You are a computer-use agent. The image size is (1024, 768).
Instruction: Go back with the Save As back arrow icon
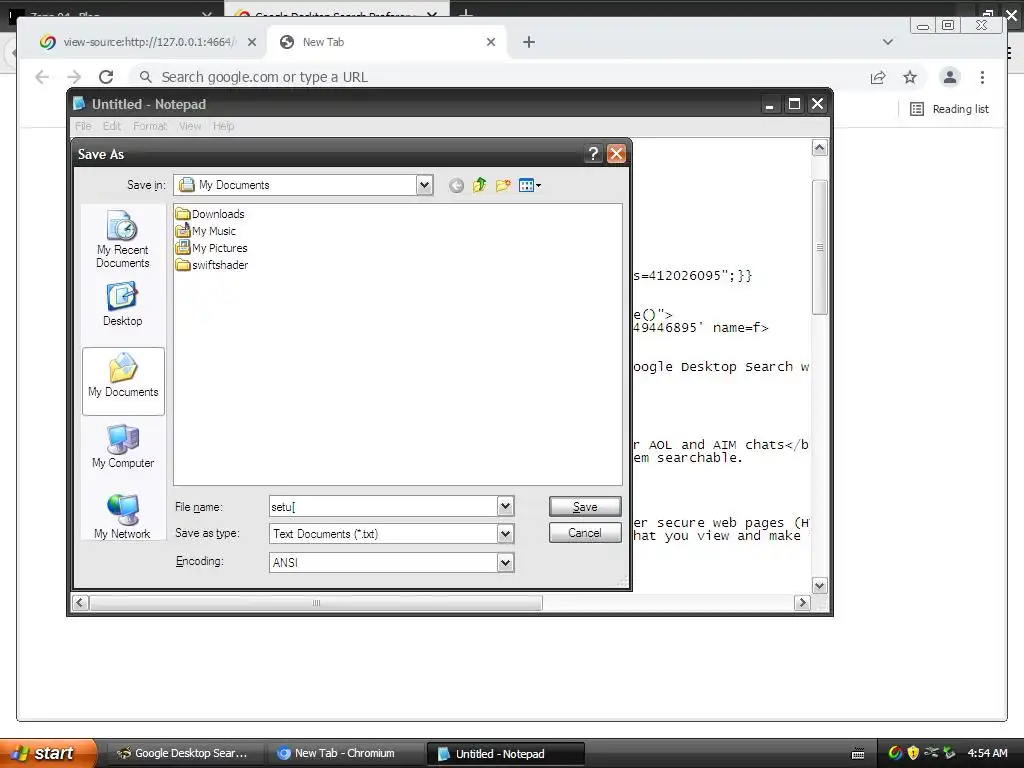pyautogui.click(x=456, y=185)
